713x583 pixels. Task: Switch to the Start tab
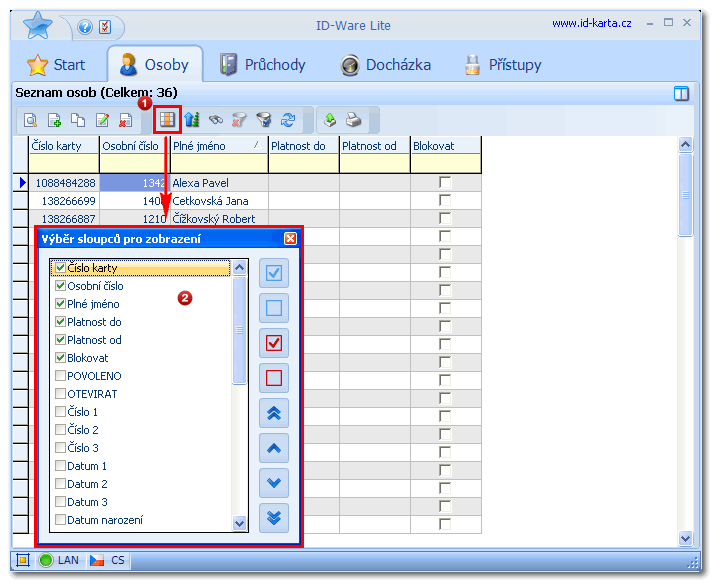coord(56,65)
